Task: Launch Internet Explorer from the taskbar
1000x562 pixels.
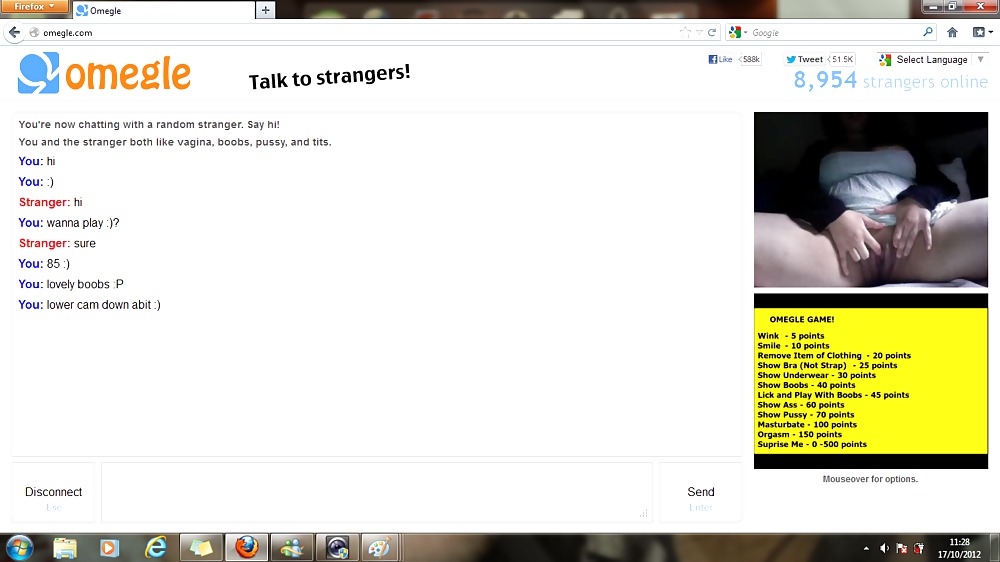Action: (x=155, y=547)
